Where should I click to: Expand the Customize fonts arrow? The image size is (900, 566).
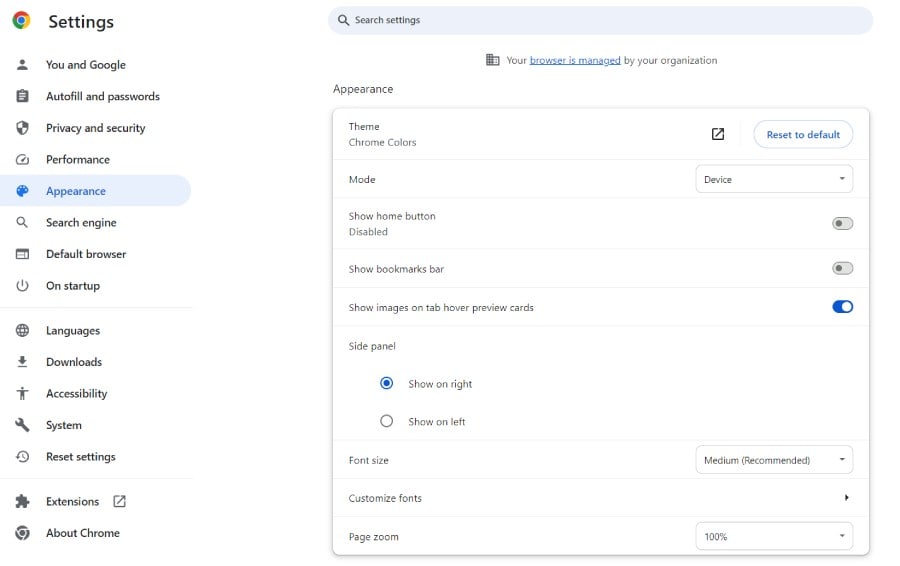coord(847,498)
